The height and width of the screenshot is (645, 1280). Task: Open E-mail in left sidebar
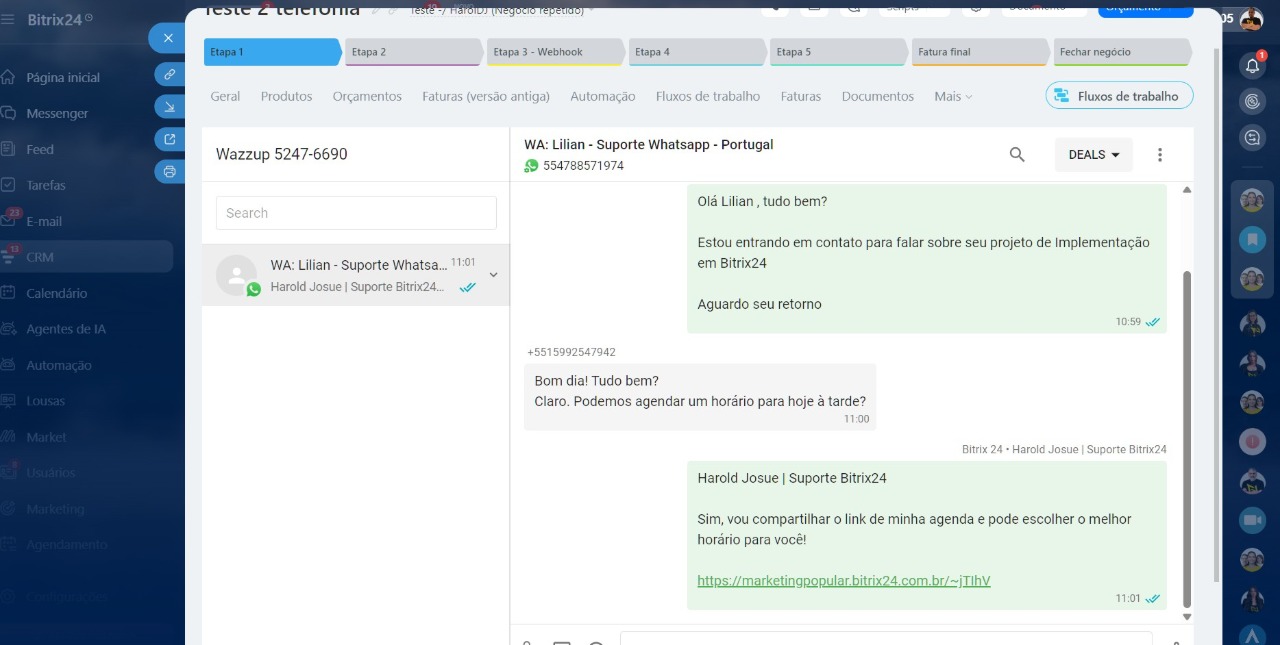pos(44,221)
